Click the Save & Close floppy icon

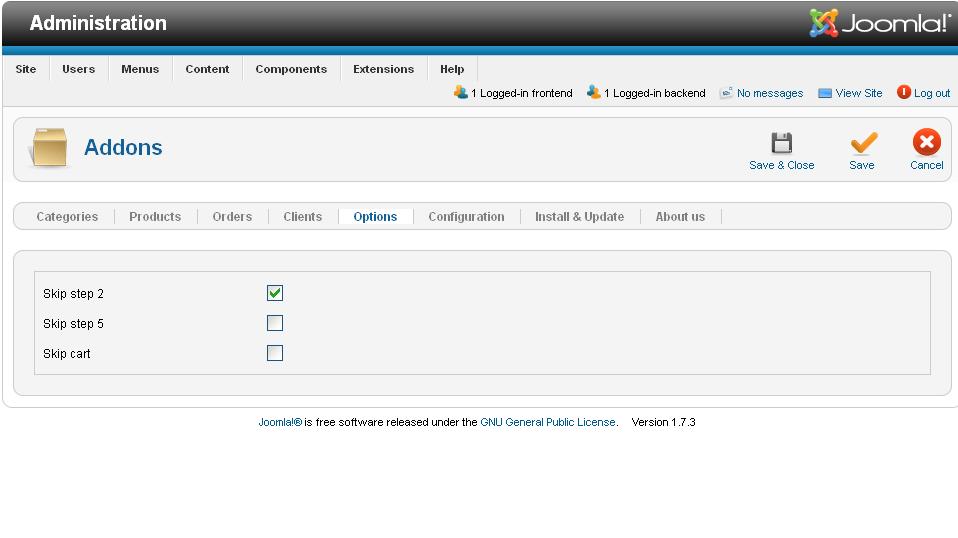[x=781, y=143]
